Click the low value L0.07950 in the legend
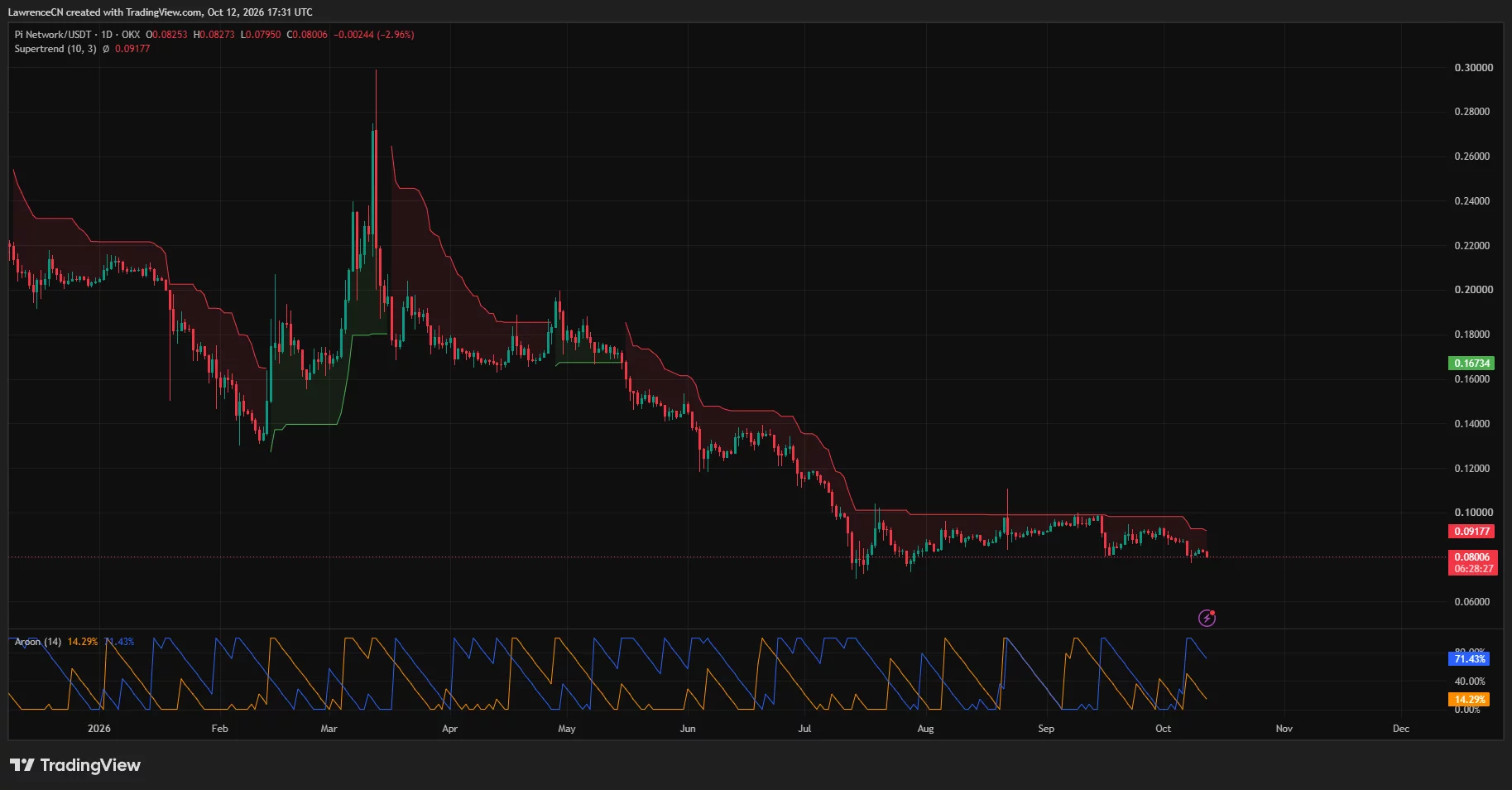1512x790 pixels. [x=261, y=35]
